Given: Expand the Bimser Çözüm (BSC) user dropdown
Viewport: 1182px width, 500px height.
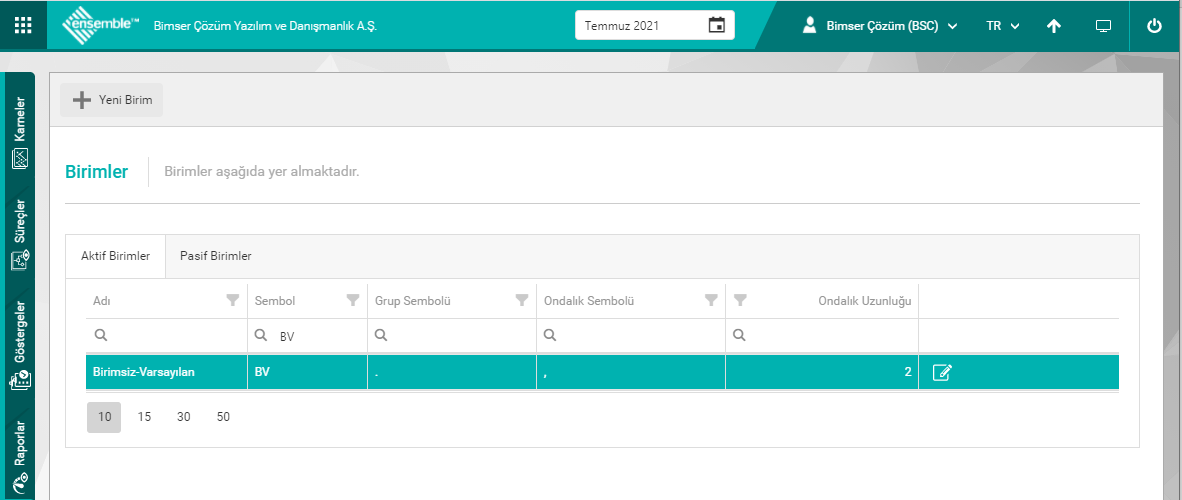Looking at the screenshot, I should click(881, 26).
